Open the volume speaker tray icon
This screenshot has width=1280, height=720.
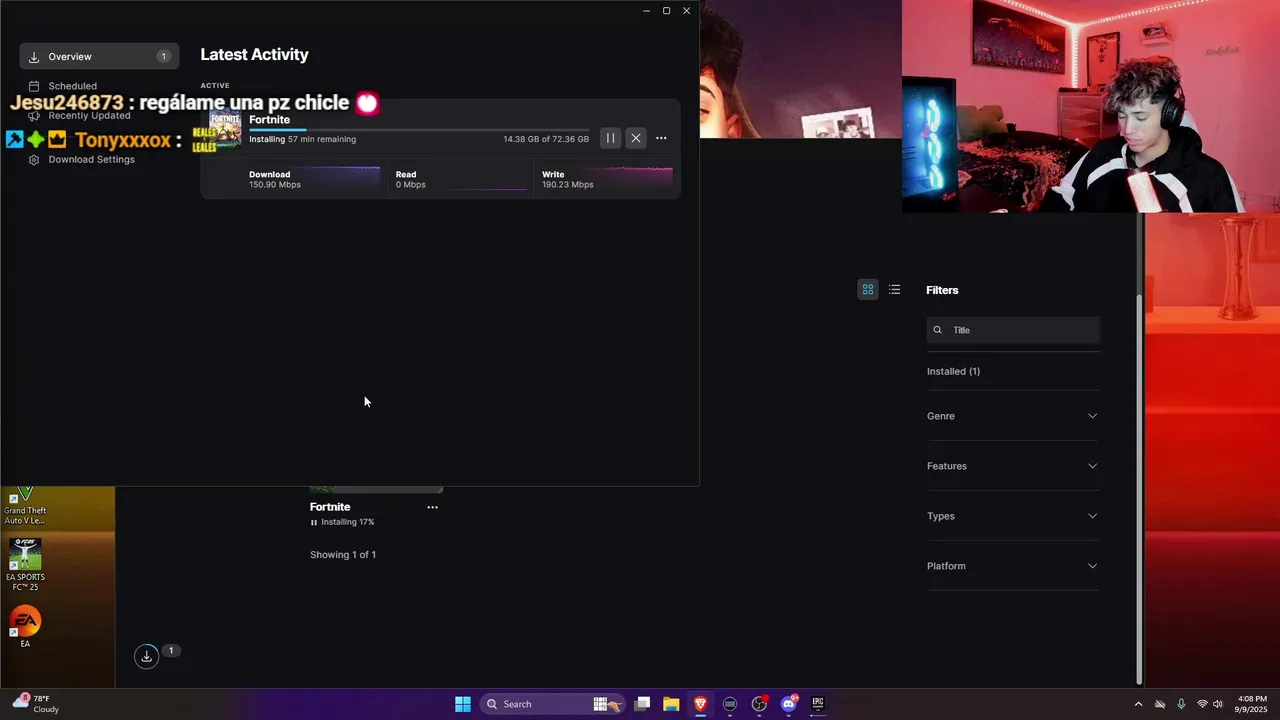pos(1220,704)
